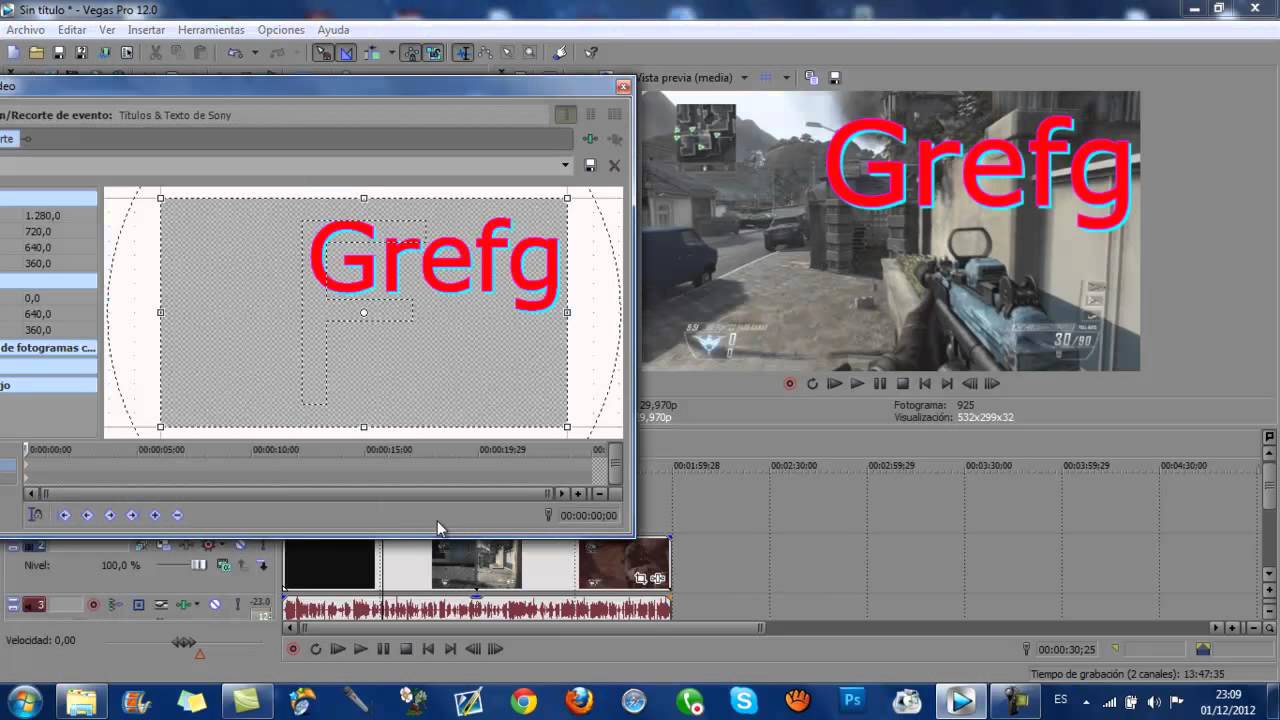Click the Save project floppy icon

click(x=59, y=53)
